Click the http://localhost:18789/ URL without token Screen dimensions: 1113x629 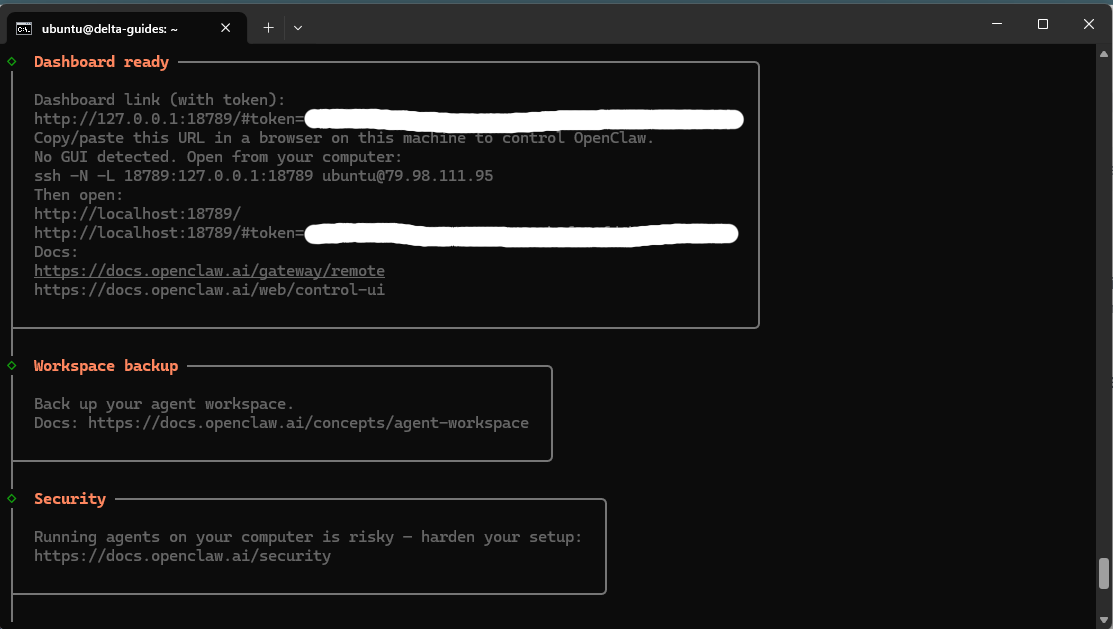137,214
